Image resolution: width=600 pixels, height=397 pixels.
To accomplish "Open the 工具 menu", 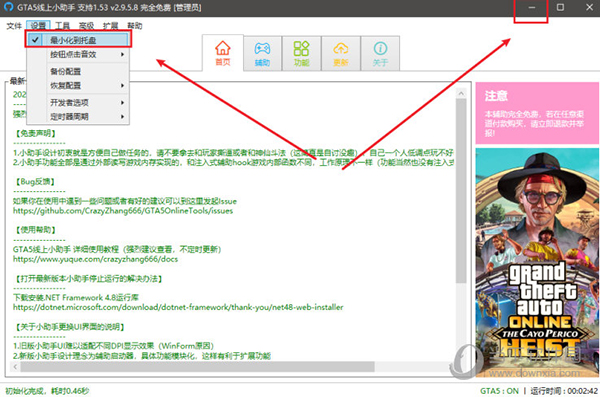I will pos(62,26).
